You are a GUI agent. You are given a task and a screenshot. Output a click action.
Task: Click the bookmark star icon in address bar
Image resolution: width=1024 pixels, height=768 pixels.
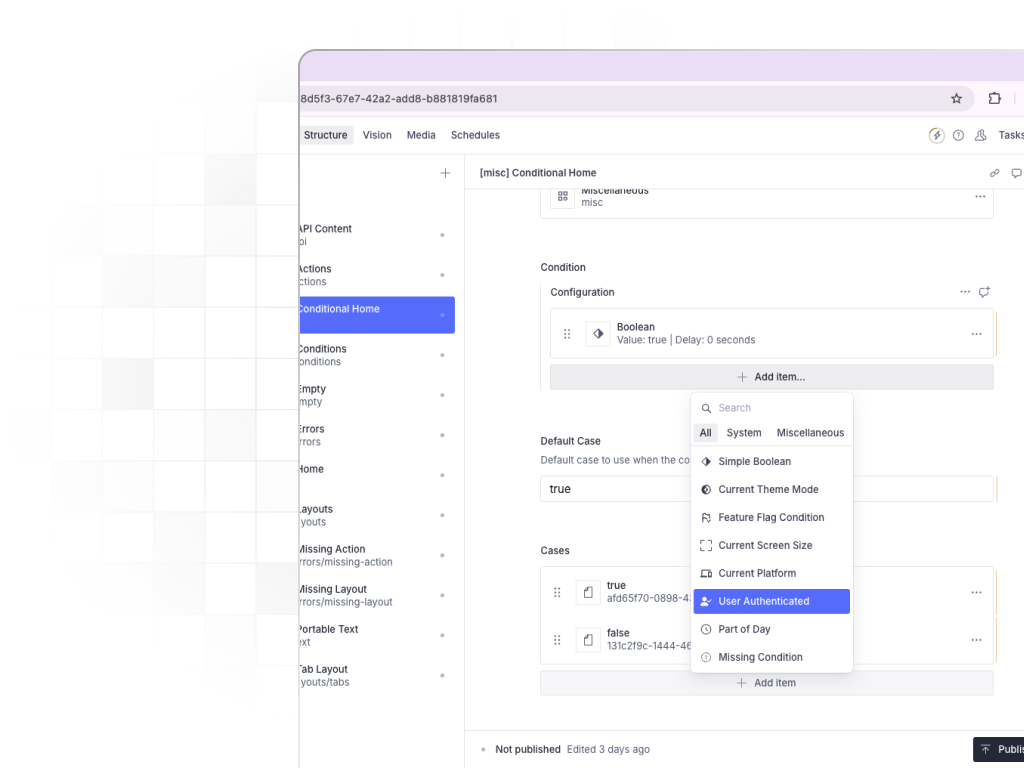click(956, 99)
